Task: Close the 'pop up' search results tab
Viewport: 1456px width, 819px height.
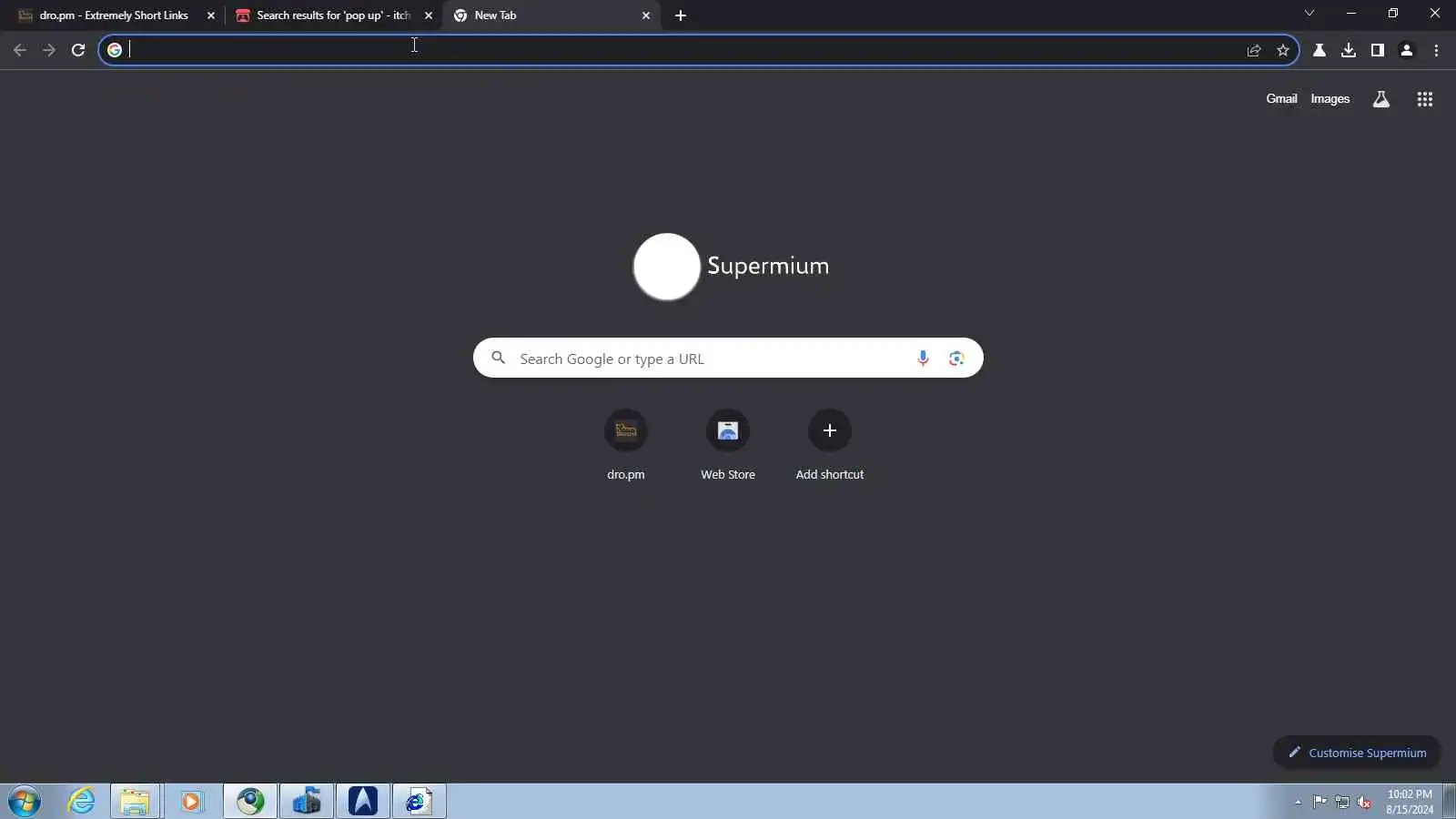Action: [x=429, y=15]
